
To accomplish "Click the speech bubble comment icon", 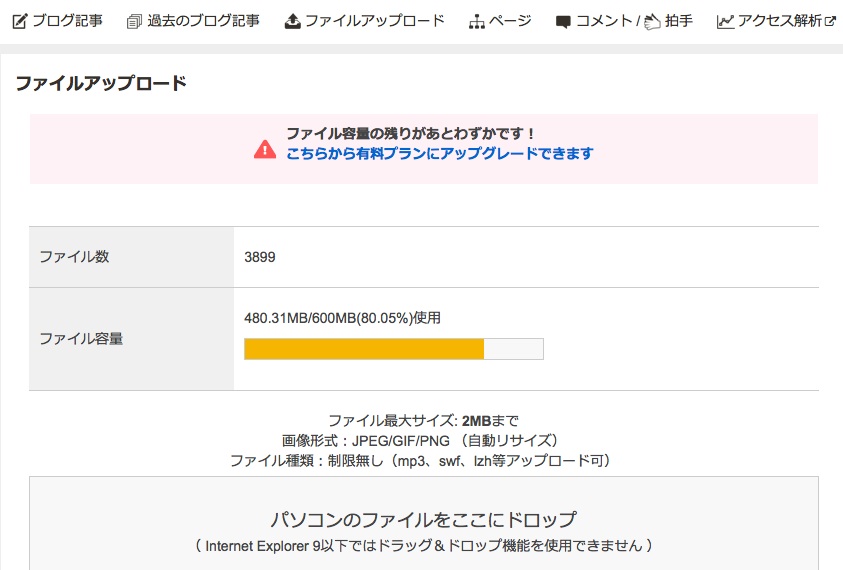I will [x=564, y=22].
